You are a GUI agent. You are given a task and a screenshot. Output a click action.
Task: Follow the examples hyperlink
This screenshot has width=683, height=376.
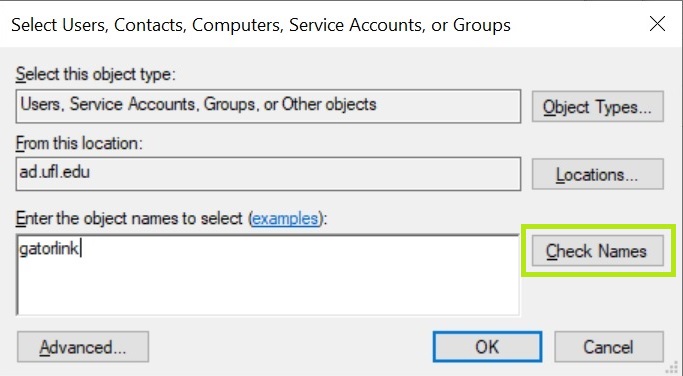click(x=285, y=218)
